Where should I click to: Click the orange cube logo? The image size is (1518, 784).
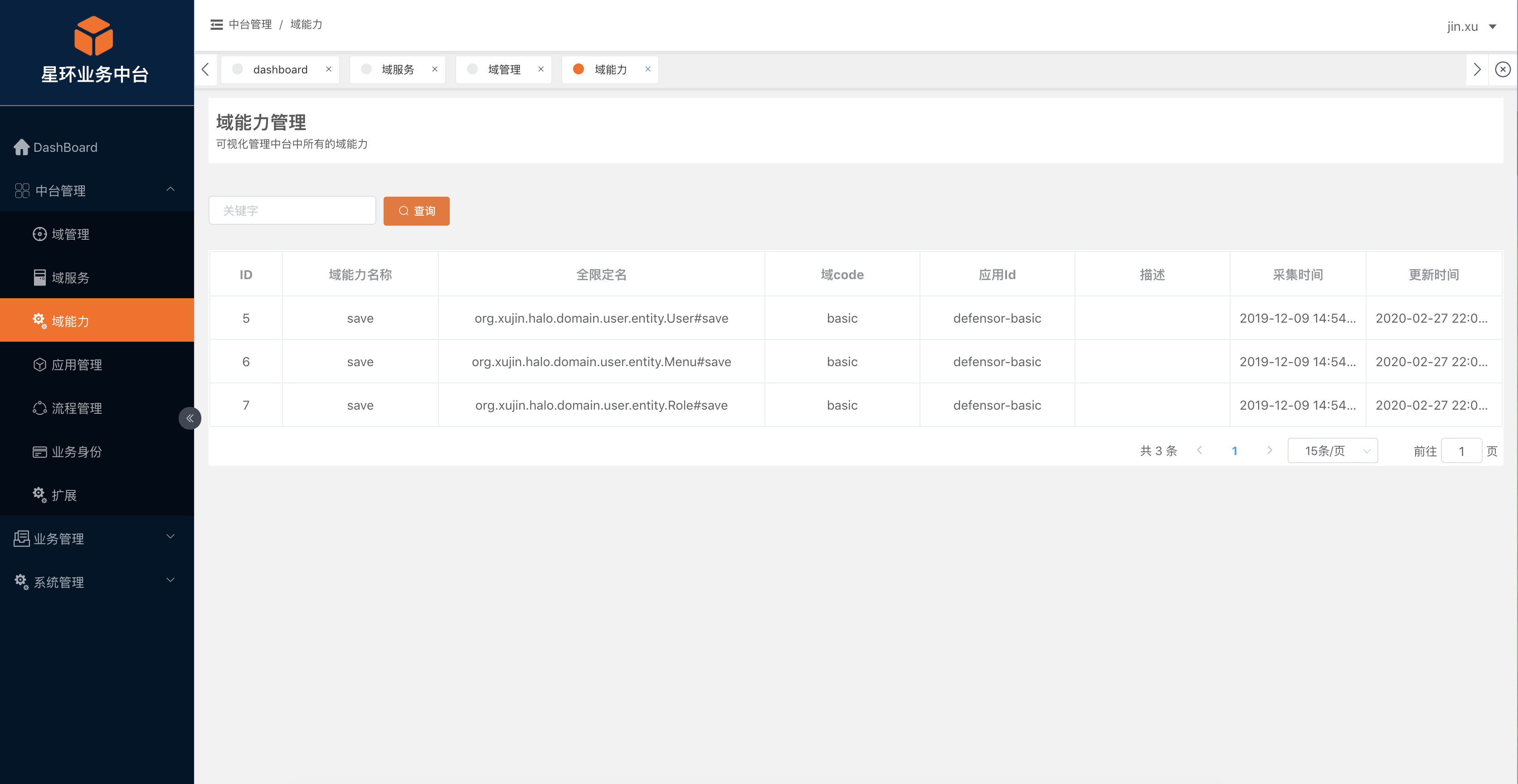[x=94, y=36]
